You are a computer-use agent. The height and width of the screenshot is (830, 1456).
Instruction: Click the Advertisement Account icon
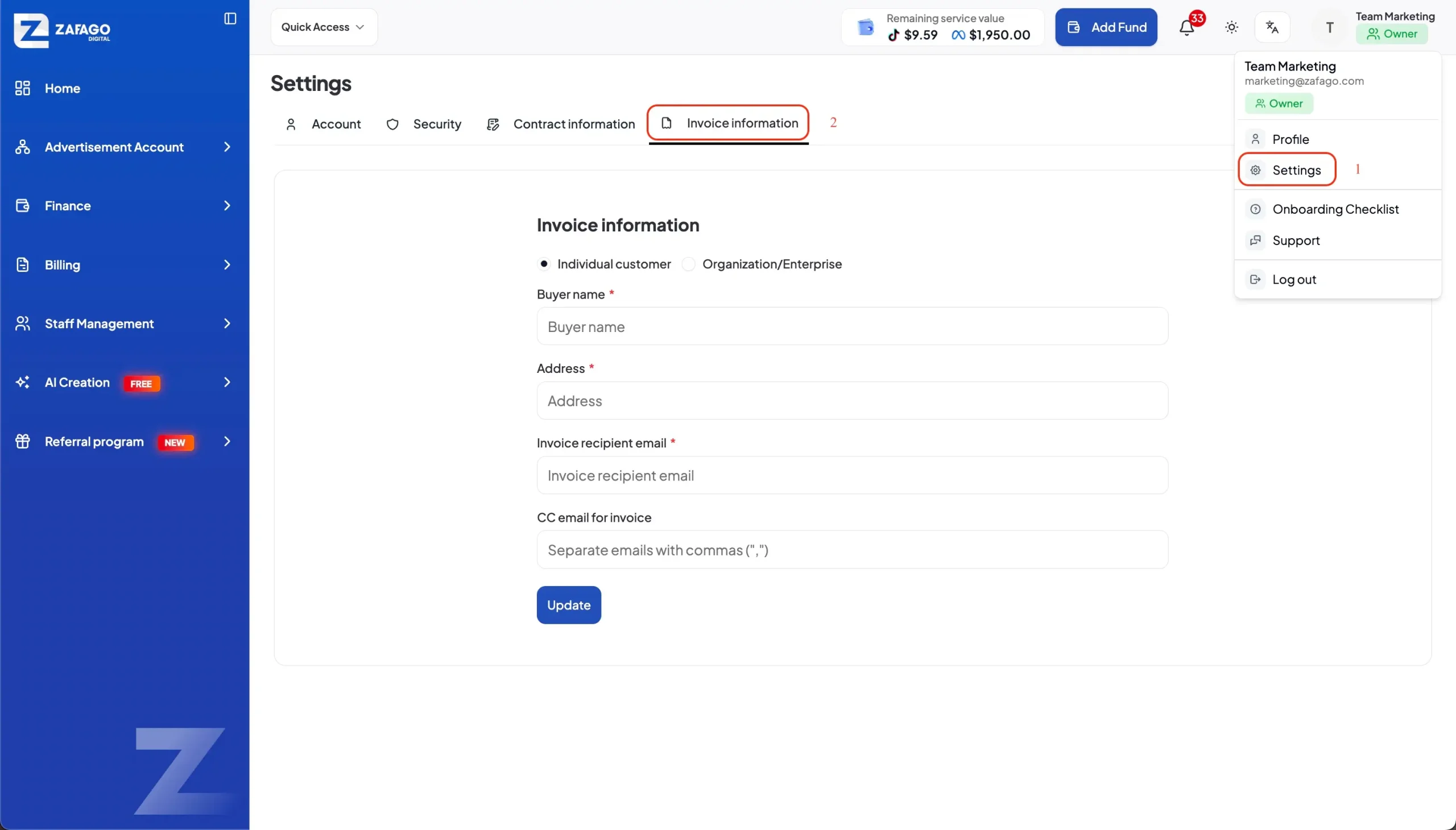[22, 147]
